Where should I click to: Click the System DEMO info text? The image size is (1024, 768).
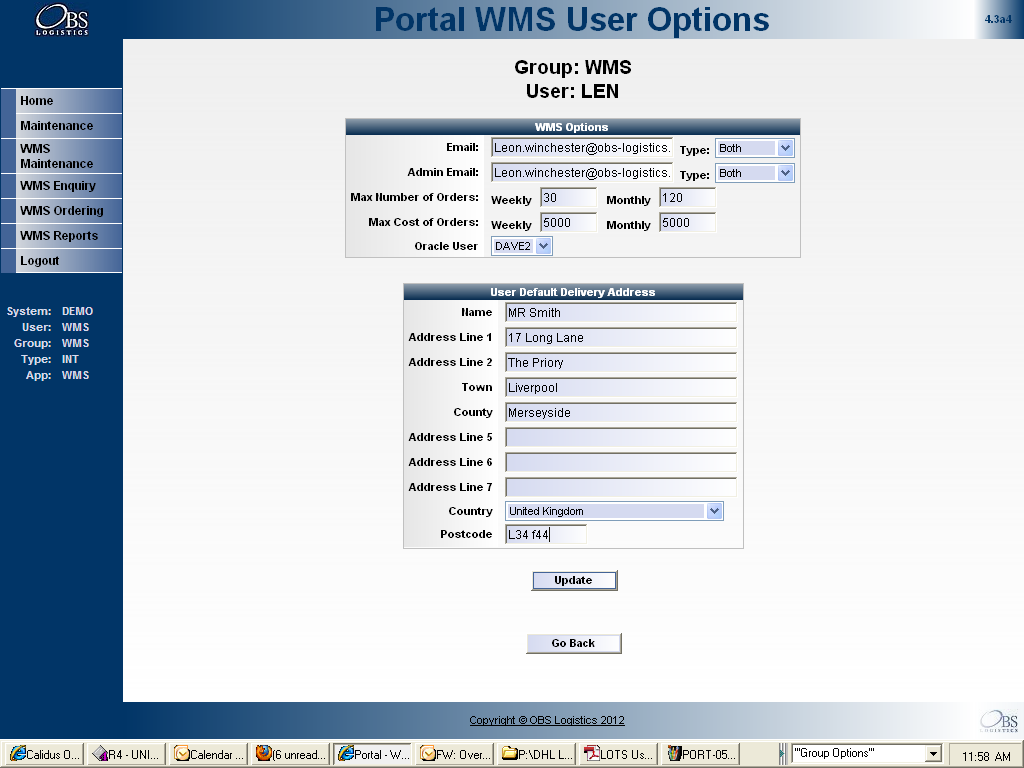[x=50, y=312]
